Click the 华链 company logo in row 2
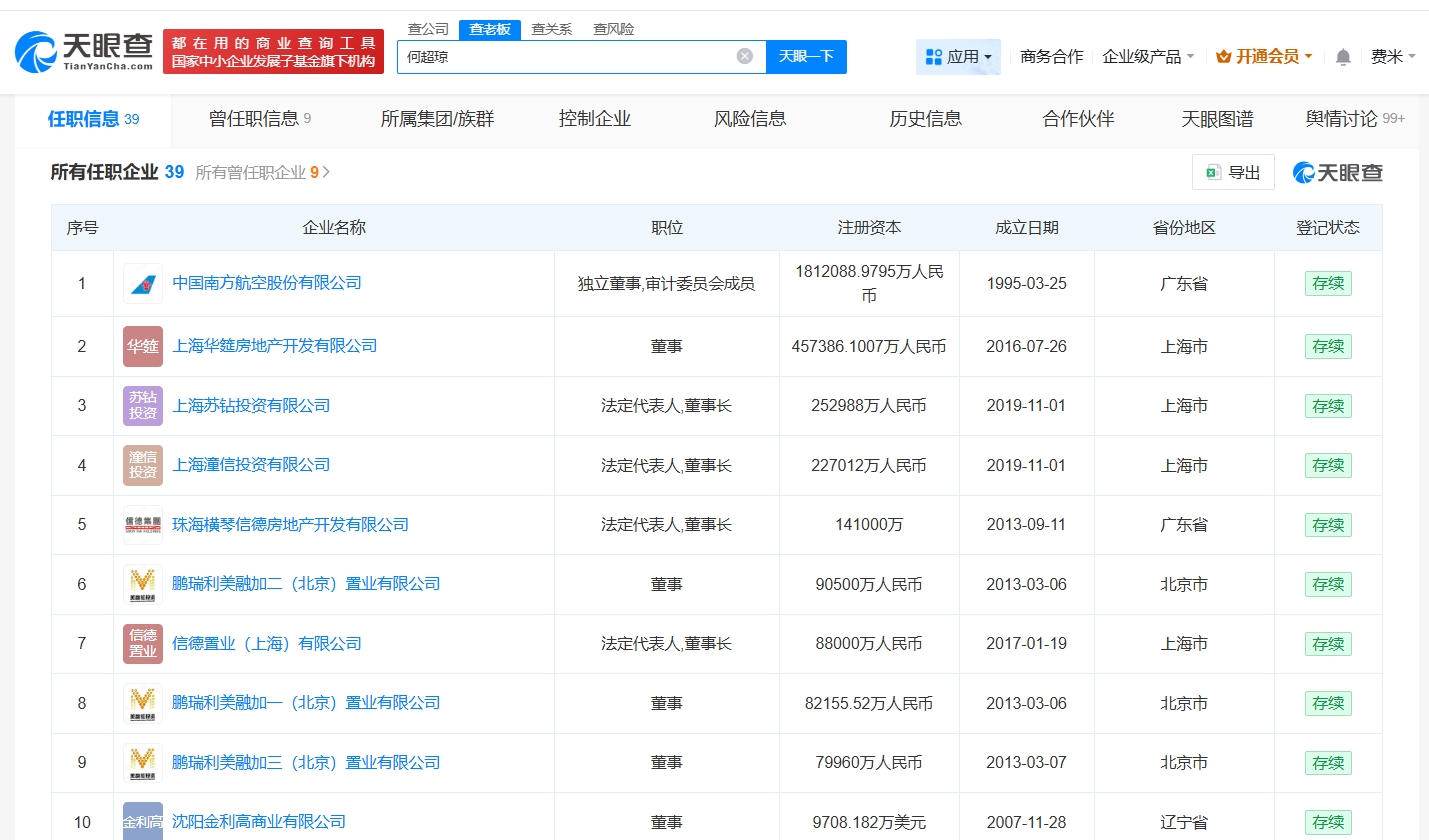1429x840 pixels. tap(143, 346)
